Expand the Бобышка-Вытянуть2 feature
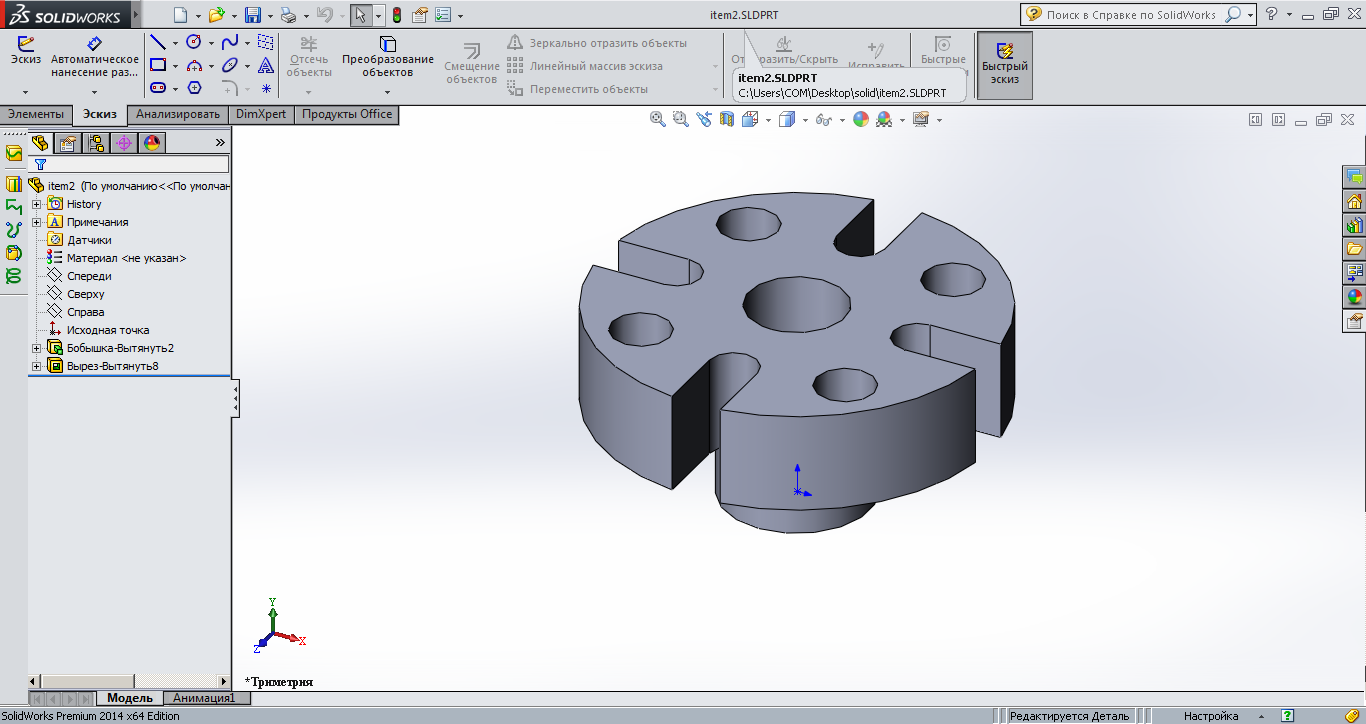1366x724 pixels. click(37, 348)
